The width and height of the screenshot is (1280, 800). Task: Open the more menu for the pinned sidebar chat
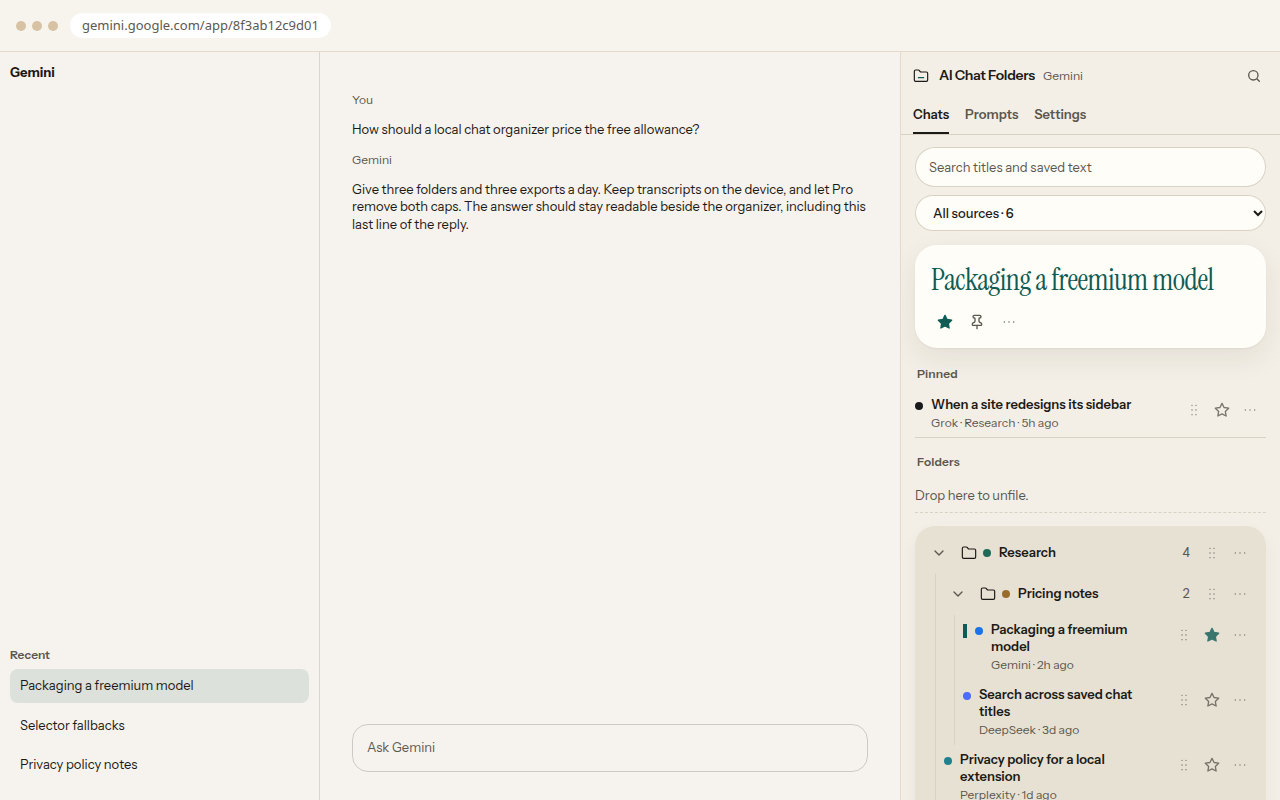pos(1250,410)
